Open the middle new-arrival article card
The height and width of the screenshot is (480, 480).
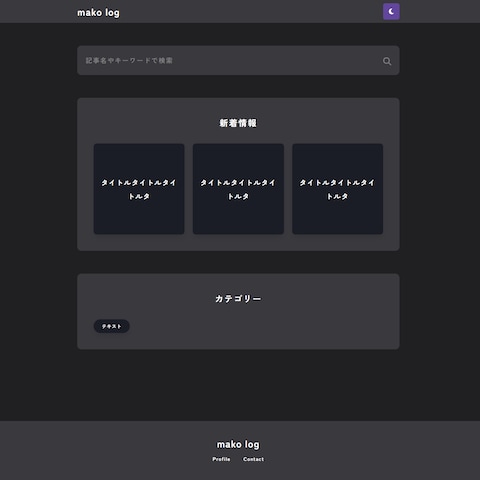point(238,189)
